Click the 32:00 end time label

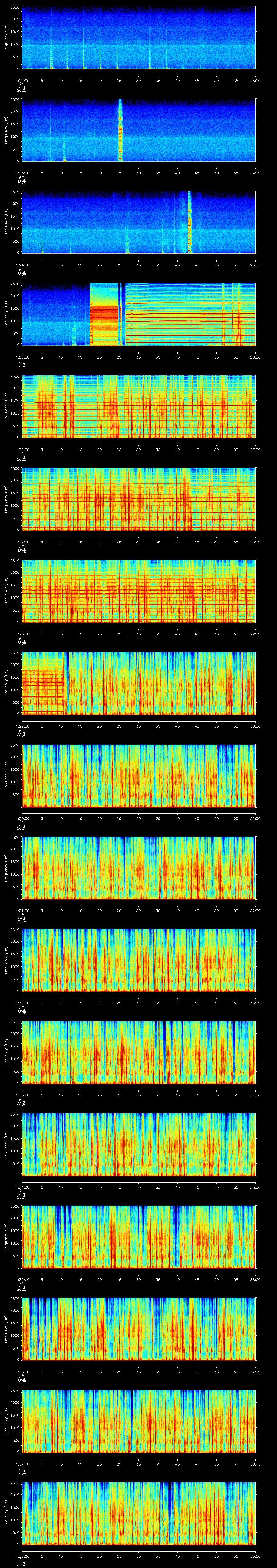pos(255,910)
